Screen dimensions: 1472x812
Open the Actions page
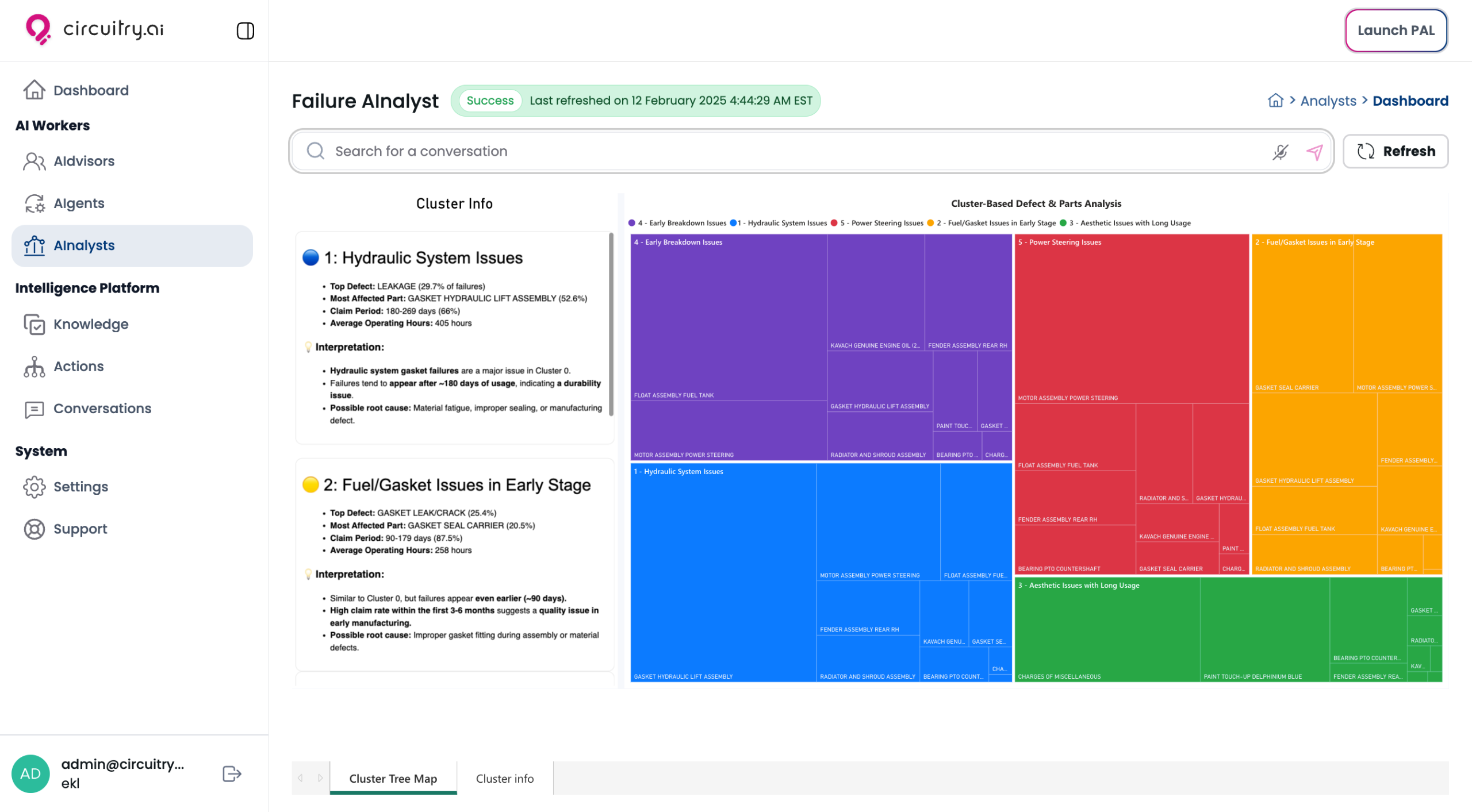(x=79, y=367)
